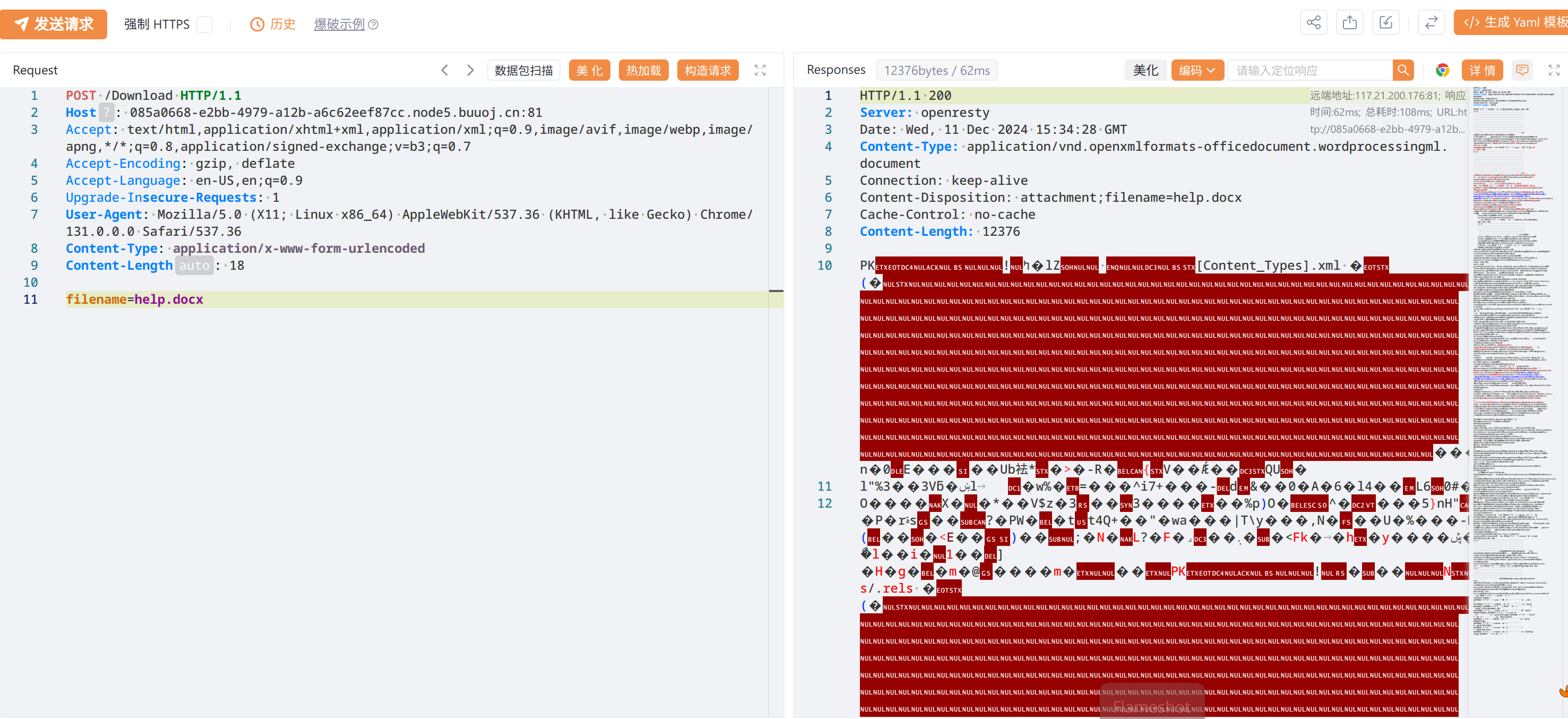Viewport: 1568px width, 719px height.
Task: Click the share icon in top toolbar
Action: pos(1313,23)
